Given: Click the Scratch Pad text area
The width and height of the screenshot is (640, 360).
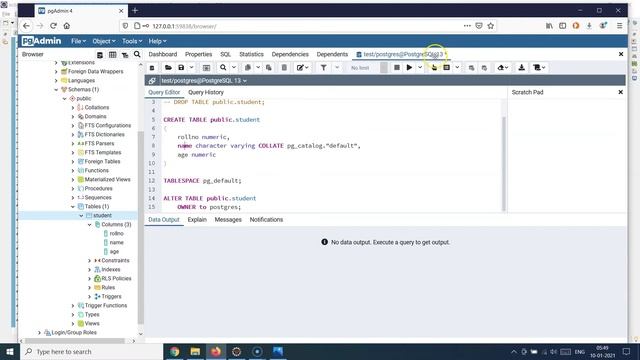Looking at the screenshot, I should 567,155.
